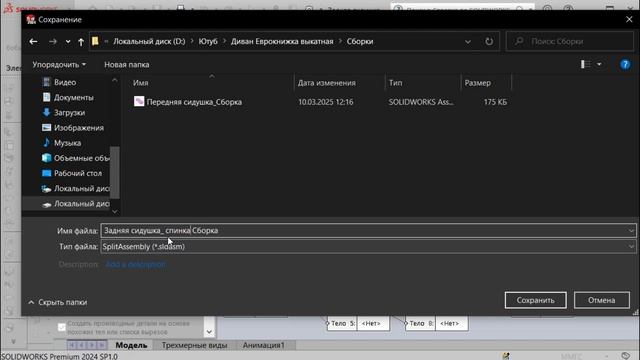Select 'Рабочий стол' in the navigation pane
Screen dimensions: 640x360
(x=78, y=173)
